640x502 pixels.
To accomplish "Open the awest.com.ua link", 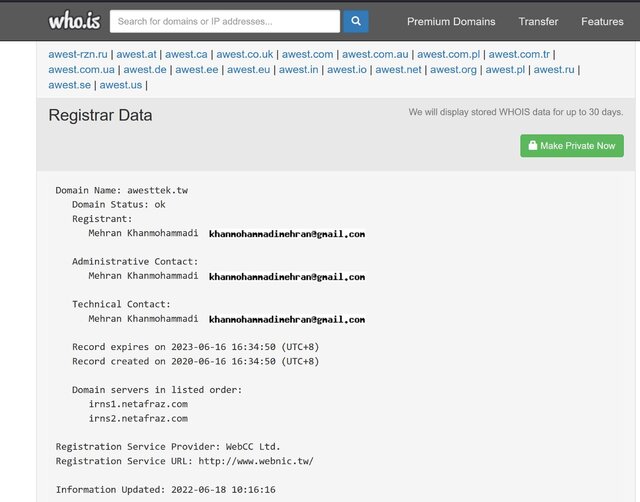I will coord(81,69).
